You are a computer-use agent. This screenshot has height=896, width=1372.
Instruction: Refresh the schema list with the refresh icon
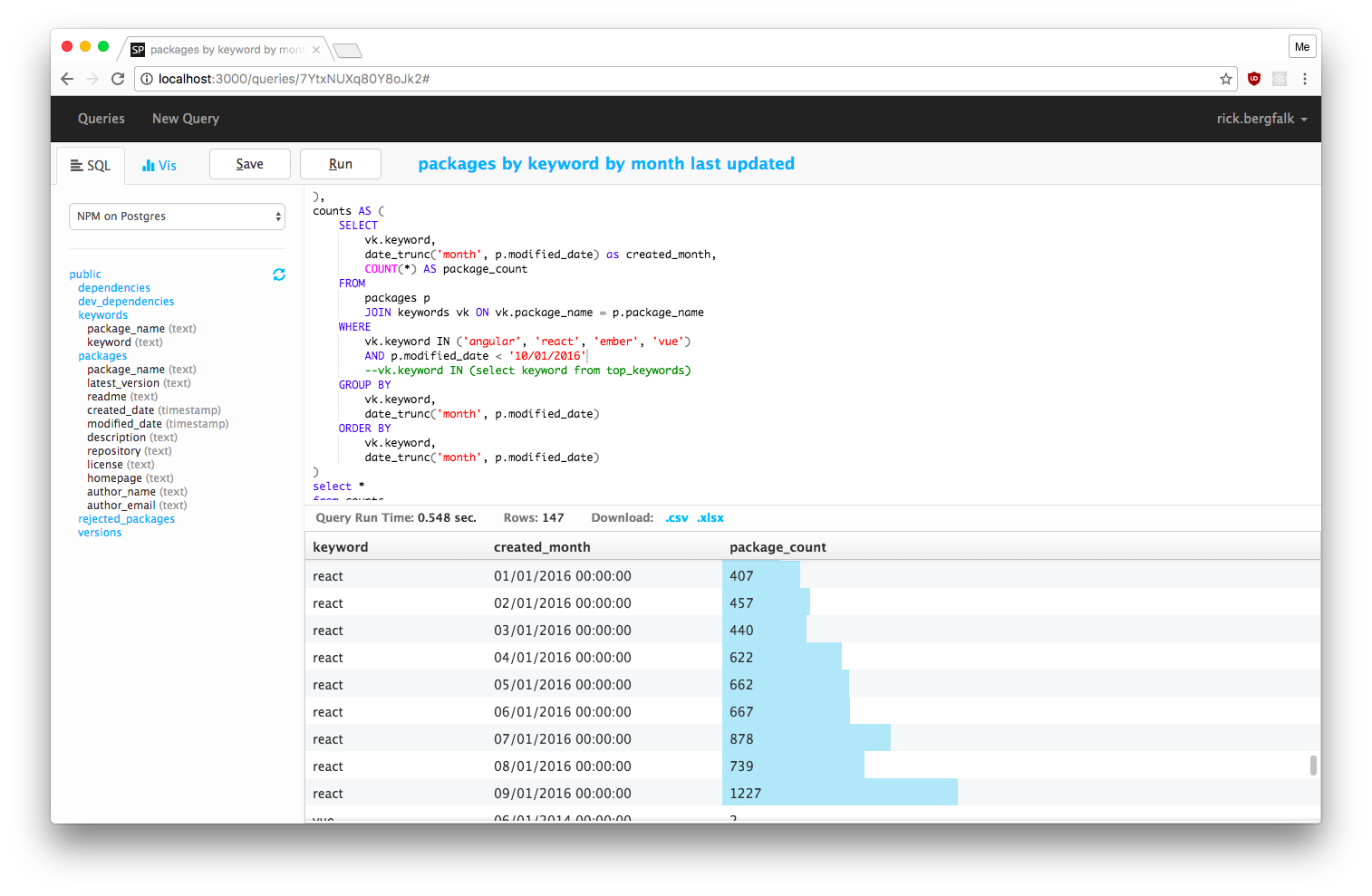click(278, 274)
